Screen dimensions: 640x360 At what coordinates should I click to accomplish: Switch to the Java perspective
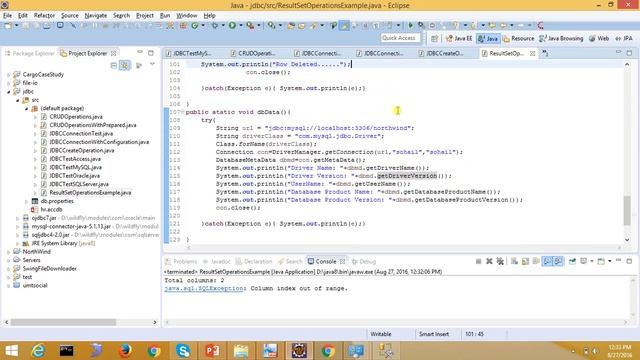click(x=488, y=38)
